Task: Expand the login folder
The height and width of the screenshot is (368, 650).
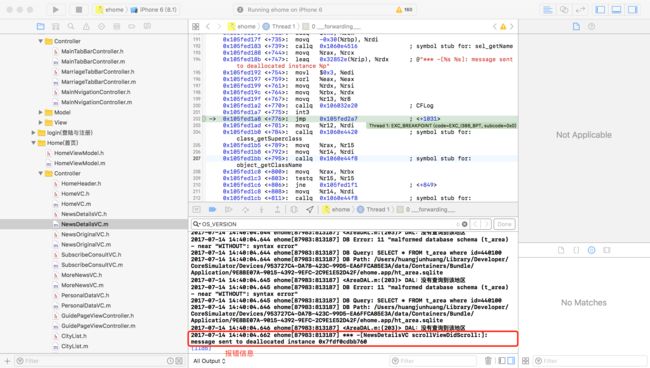Action: [x=33, y=133]
